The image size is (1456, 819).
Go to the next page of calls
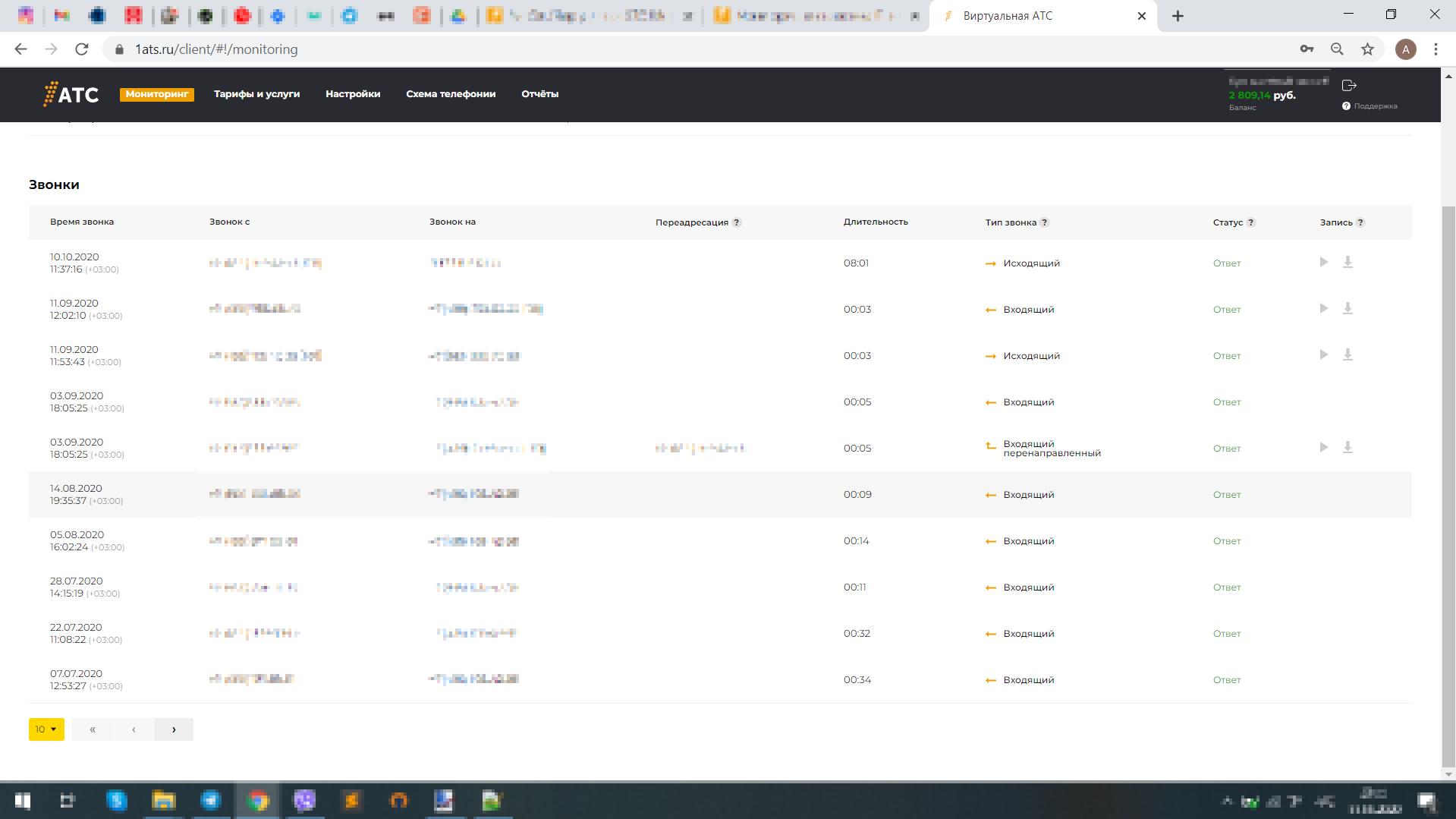coord(174,729)
